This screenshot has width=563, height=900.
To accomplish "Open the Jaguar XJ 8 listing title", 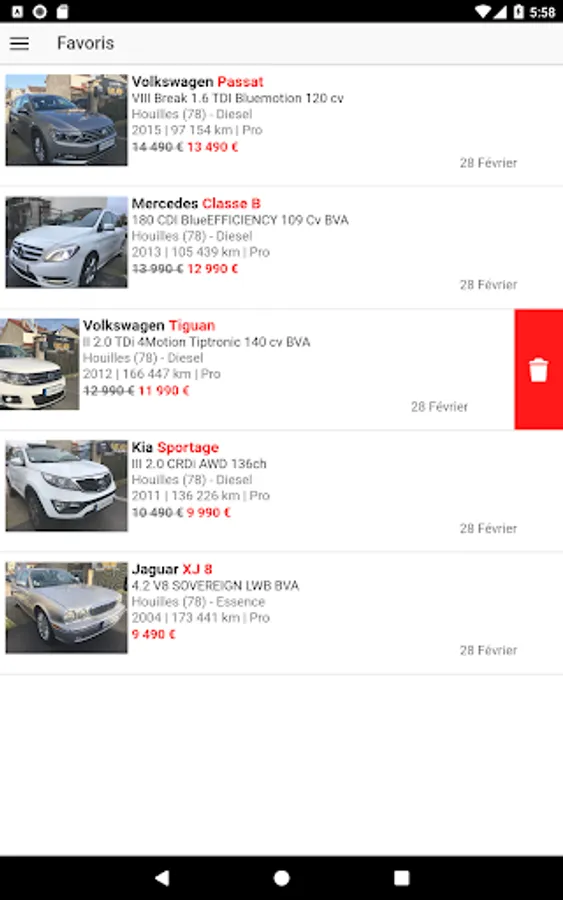I will tap(172, 569).
